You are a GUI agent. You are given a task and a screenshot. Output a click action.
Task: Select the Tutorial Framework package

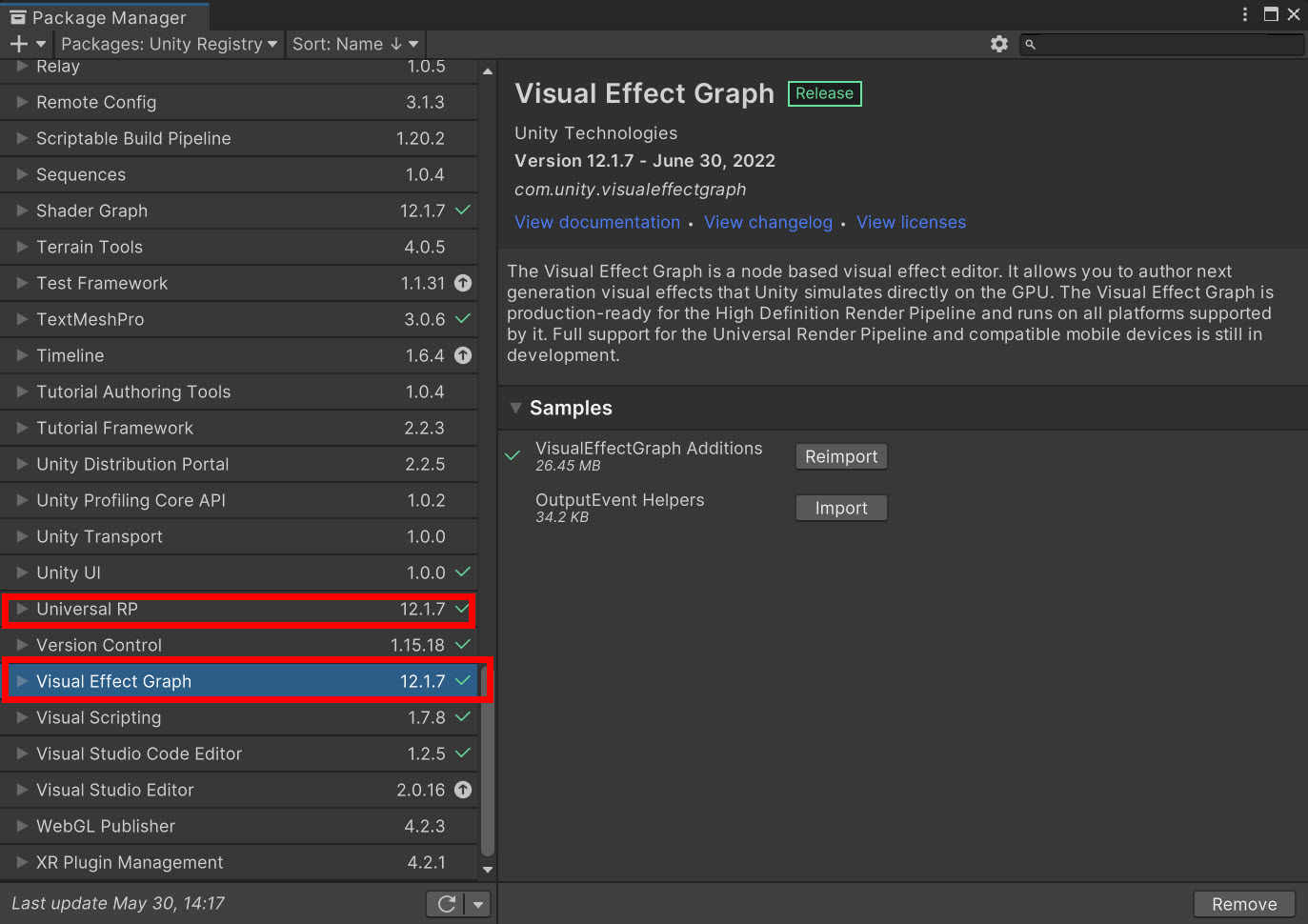click(x=238, y=428)
